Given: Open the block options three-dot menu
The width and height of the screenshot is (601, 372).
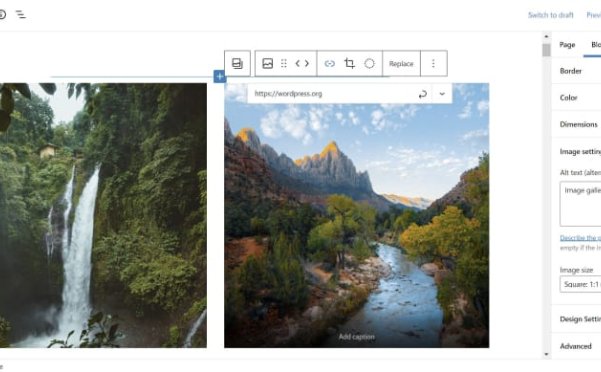Looking at the screenshot, I should [434, 63].
